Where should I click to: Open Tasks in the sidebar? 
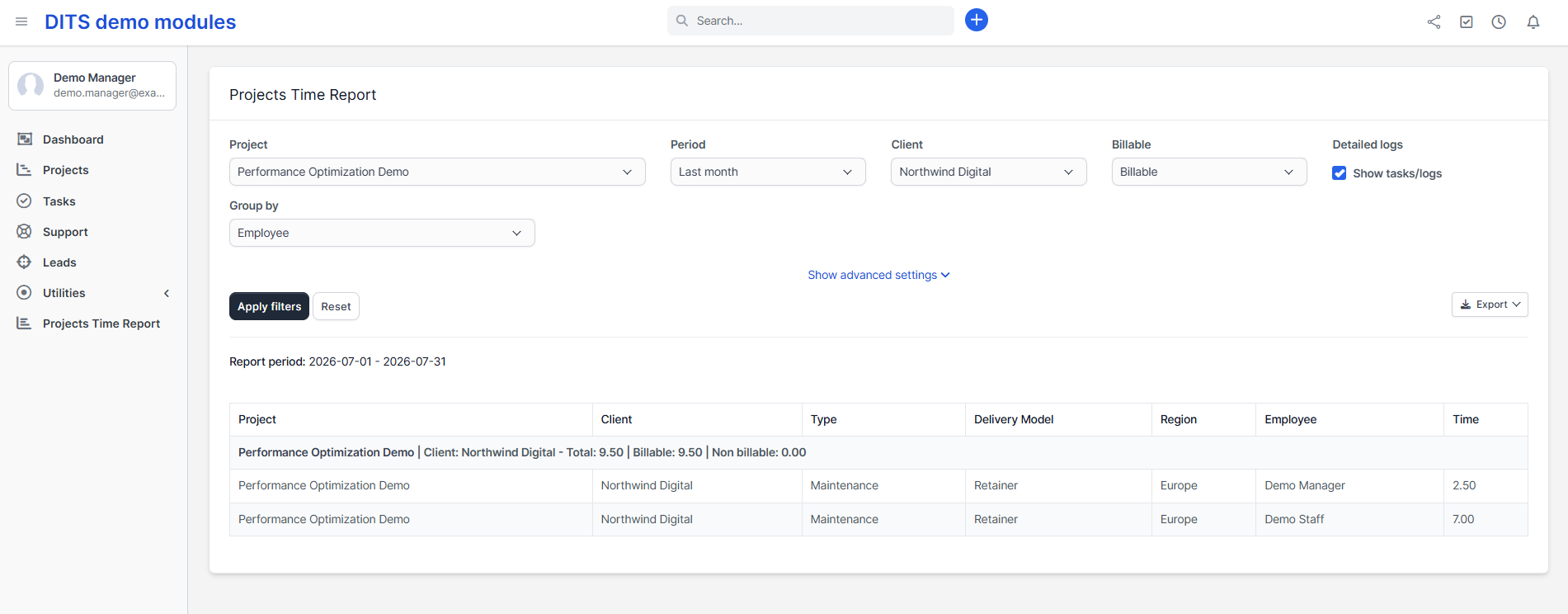59,201
